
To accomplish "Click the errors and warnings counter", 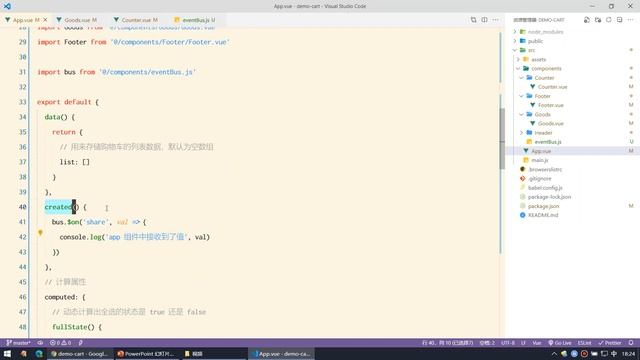I will coord(60,343).
